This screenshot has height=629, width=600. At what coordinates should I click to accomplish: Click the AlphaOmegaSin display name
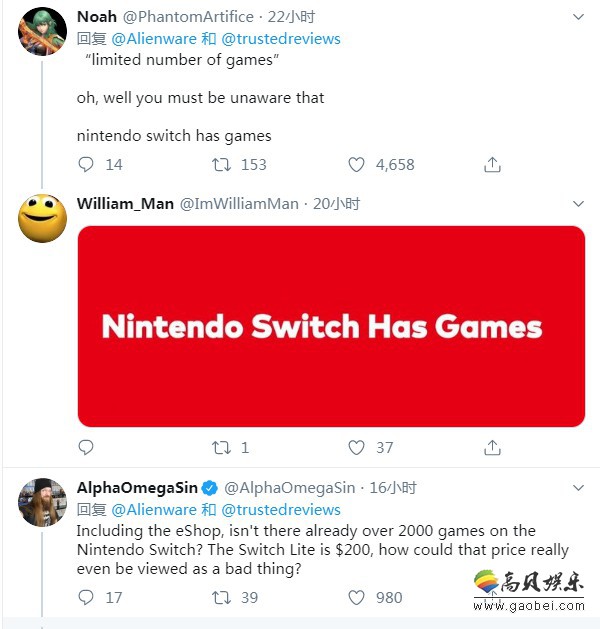pos(137,488)
